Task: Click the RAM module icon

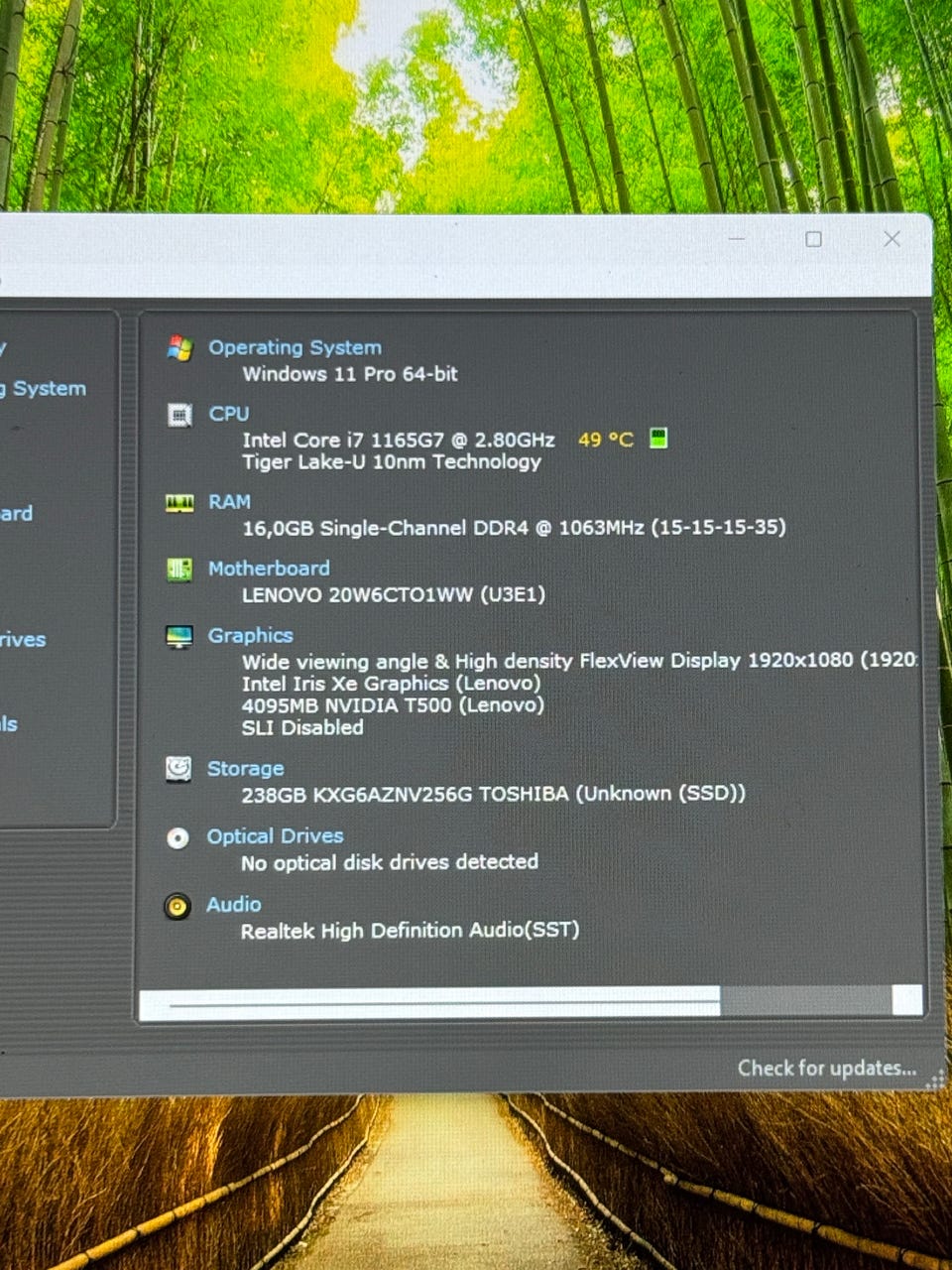Action: (x=179, y=503)
